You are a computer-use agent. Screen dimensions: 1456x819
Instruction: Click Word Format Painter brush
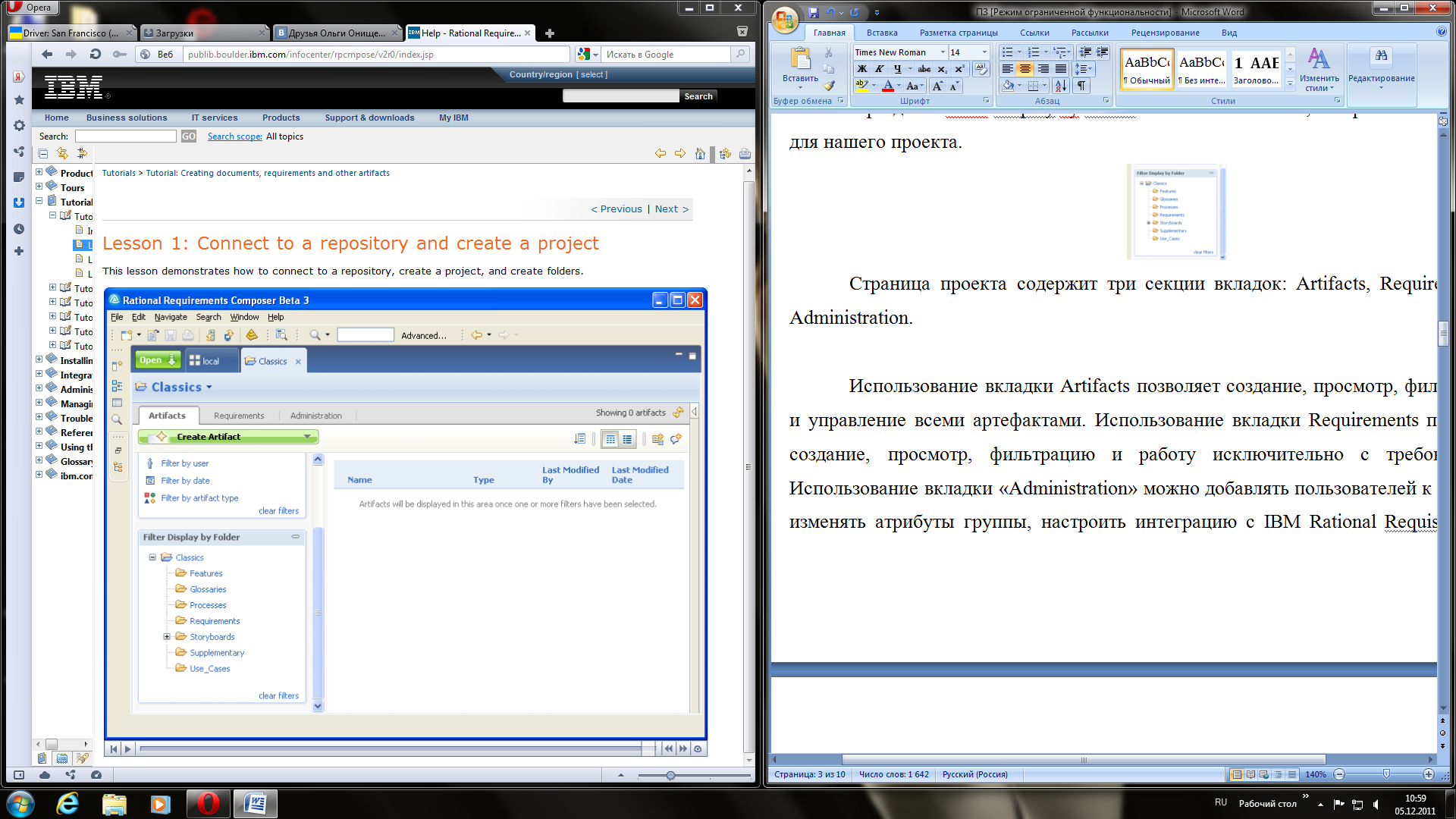point(829,85)
